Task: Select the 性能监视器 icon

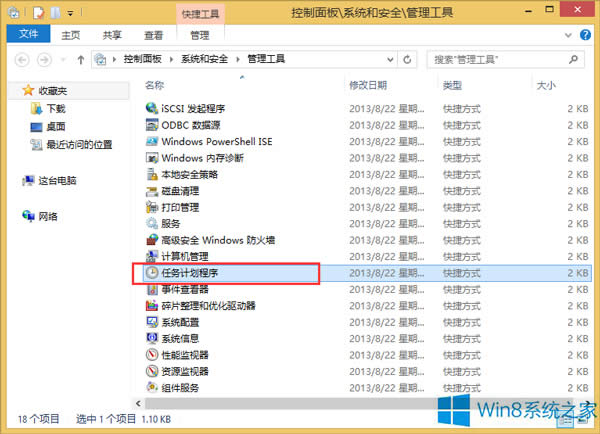Action: pyautogui.click(x=152, y=355)
